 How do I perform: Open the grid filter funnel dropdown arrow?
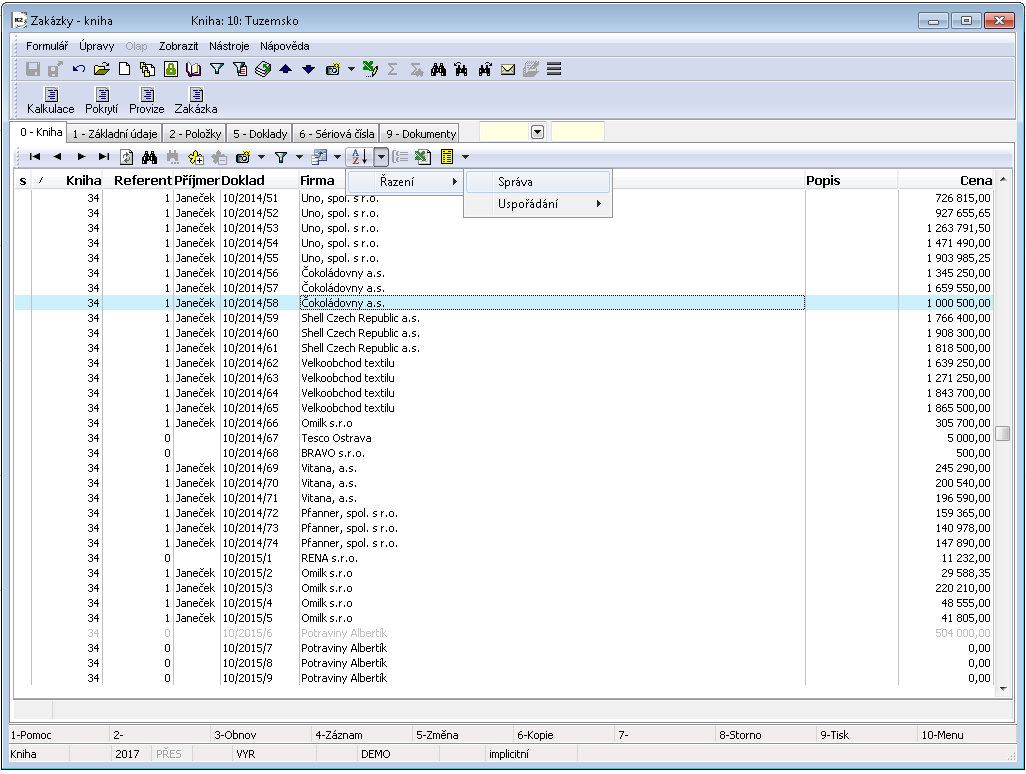299,157
